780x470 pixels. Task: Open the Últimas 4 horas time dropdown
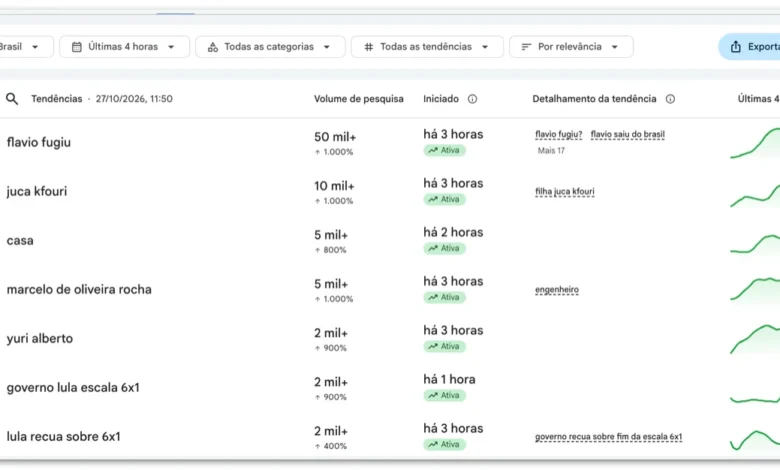coord(124,47)
